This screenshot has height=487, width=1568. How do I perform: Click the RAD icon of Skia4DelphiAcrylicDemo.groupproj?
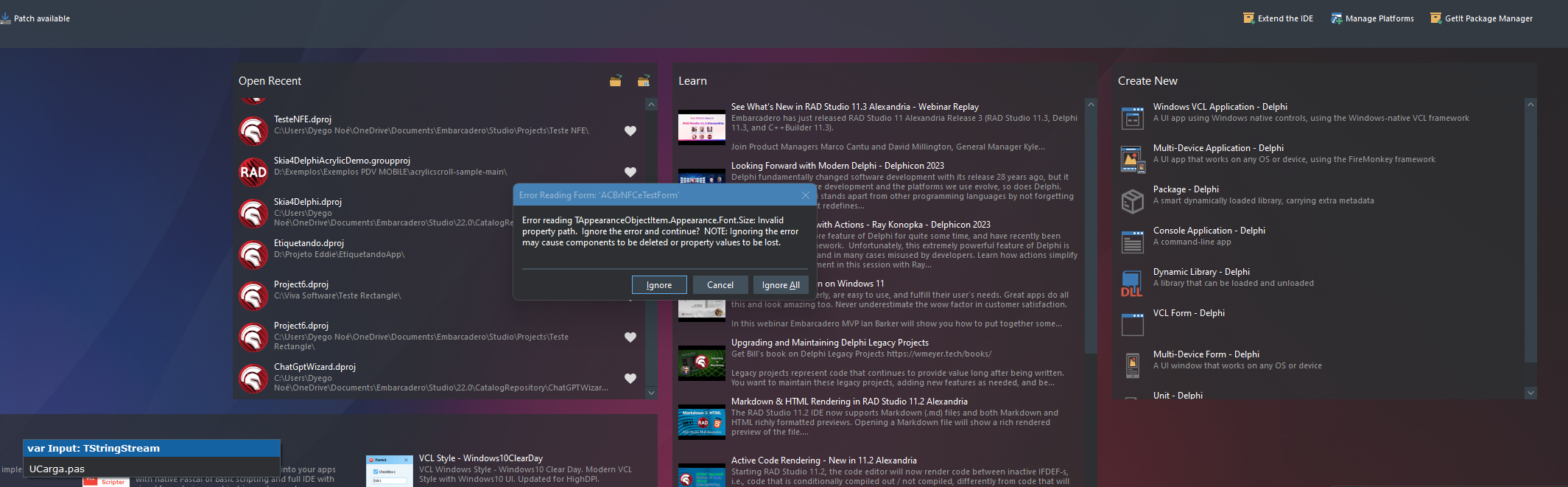(253, 172)
